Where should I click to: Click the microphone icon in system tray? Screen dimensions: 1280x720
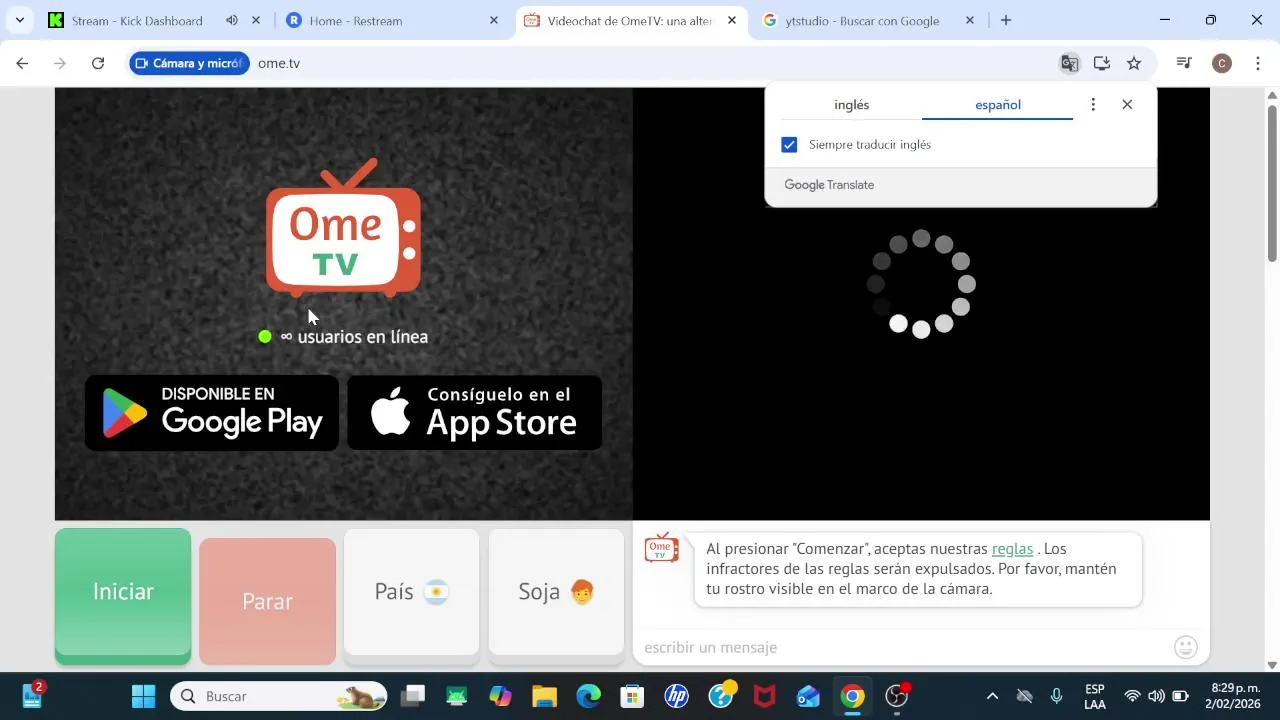click(1056, 696)
